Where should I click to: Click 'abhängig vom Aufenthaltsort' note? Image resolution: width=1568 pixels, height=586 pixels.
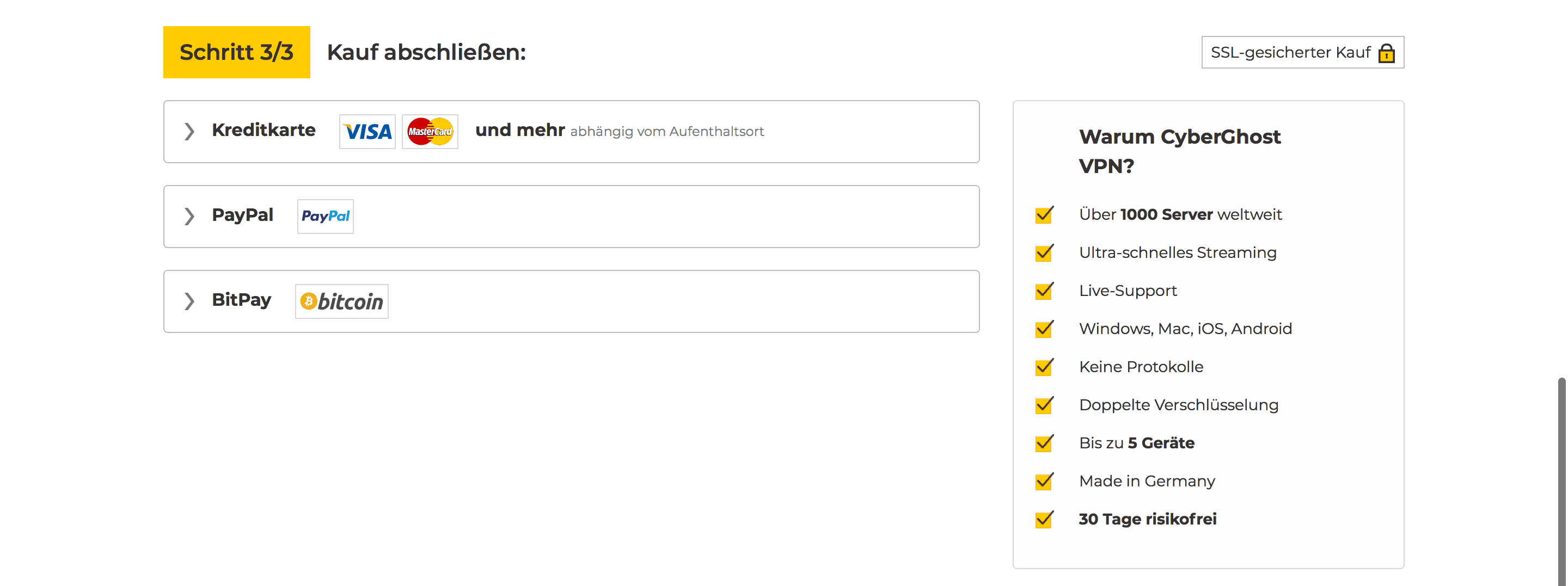coord(666,132)
